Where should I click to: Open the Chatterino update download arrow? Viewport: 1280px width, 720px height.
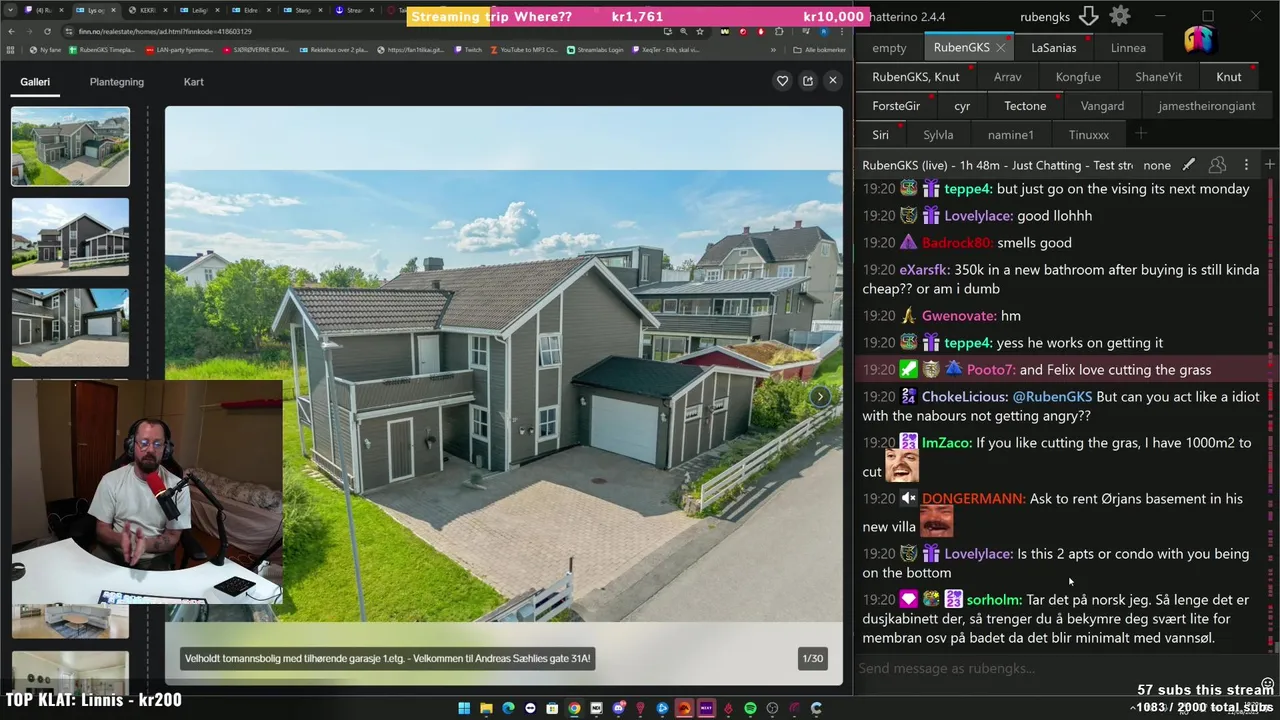pos(1089,16)
